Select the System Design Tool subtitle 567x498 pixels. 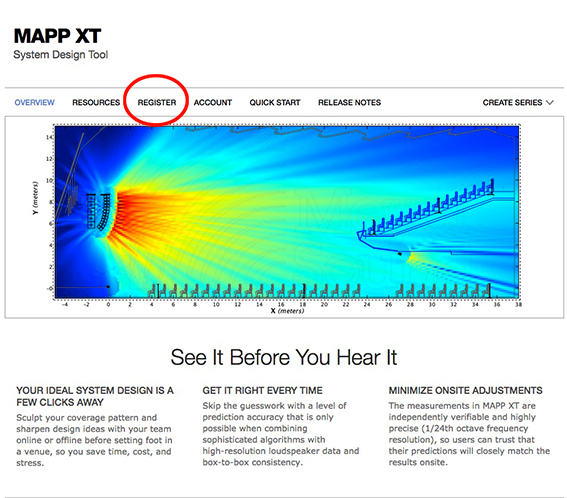tap(60, 55)
